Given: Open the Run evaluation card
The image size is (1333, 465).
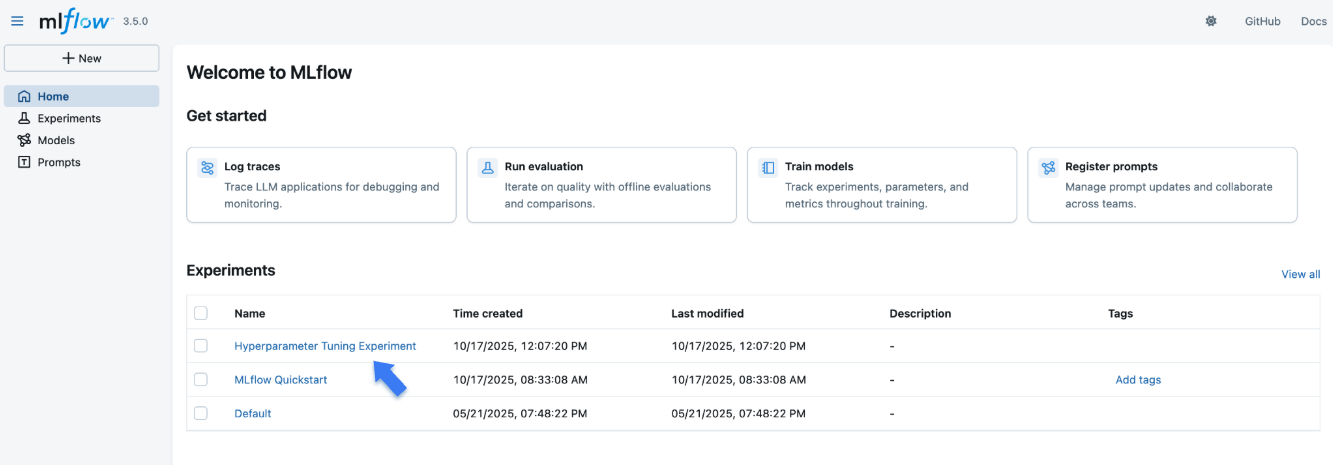Looking at the screenshot, I should tap(601, 185).
